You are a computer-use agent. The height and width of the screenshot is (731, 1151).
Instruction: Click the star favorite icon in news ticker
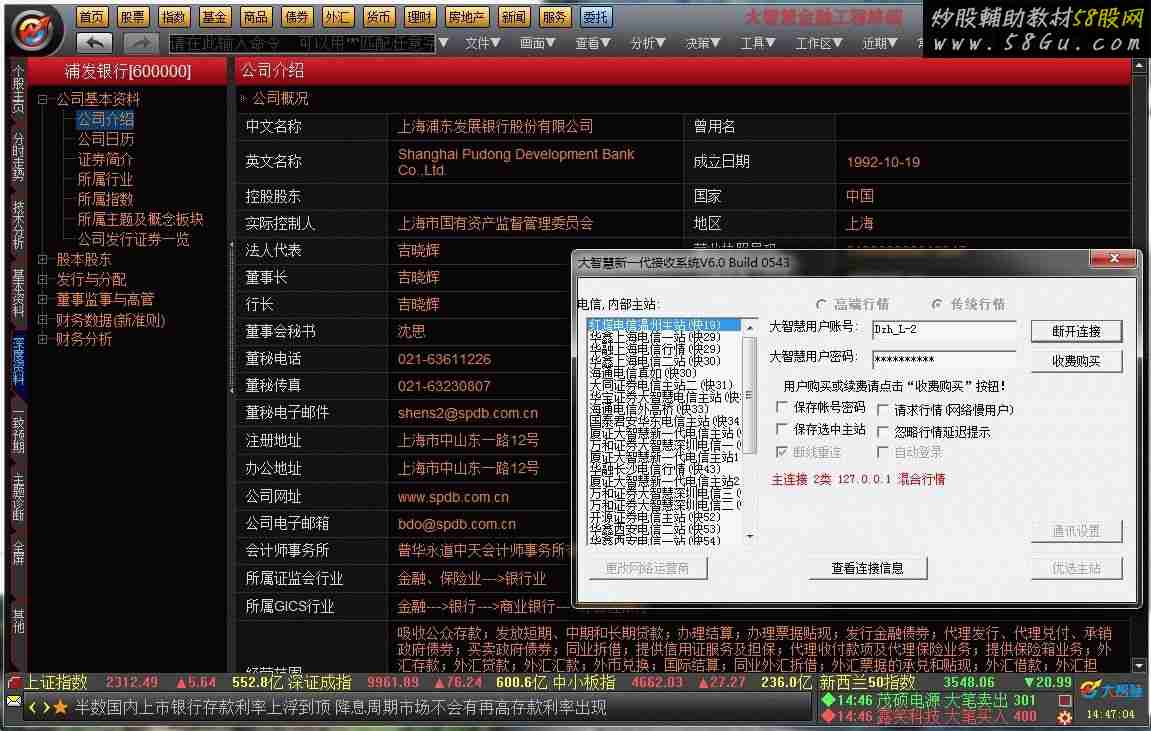(x=61, y=708)
